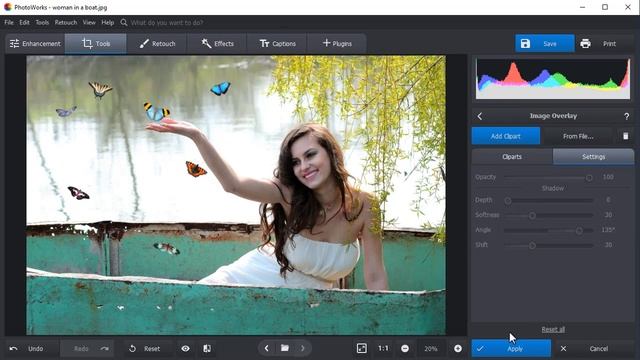The width and height of the screenshot is (640, 360).
Task: Open the Edit menu
Action: 24,22
